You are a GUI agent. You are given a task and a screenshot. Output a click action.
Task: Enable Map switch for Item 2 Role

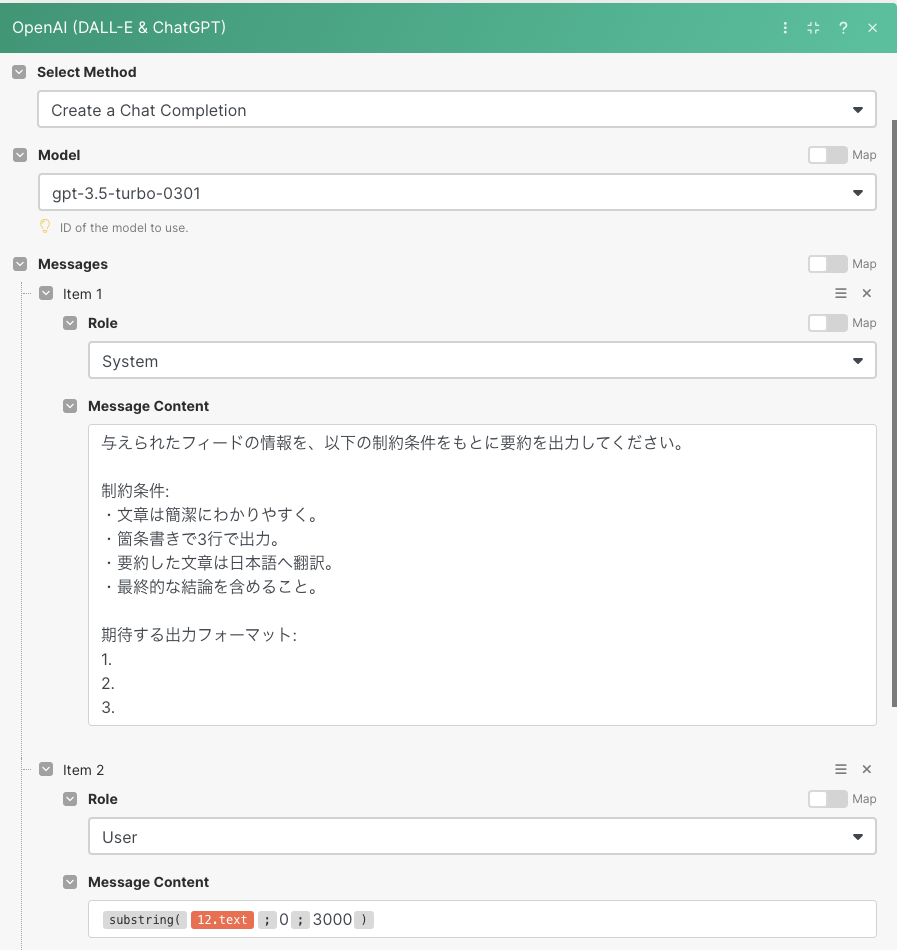pyautogui.click(x=827, y=799)
